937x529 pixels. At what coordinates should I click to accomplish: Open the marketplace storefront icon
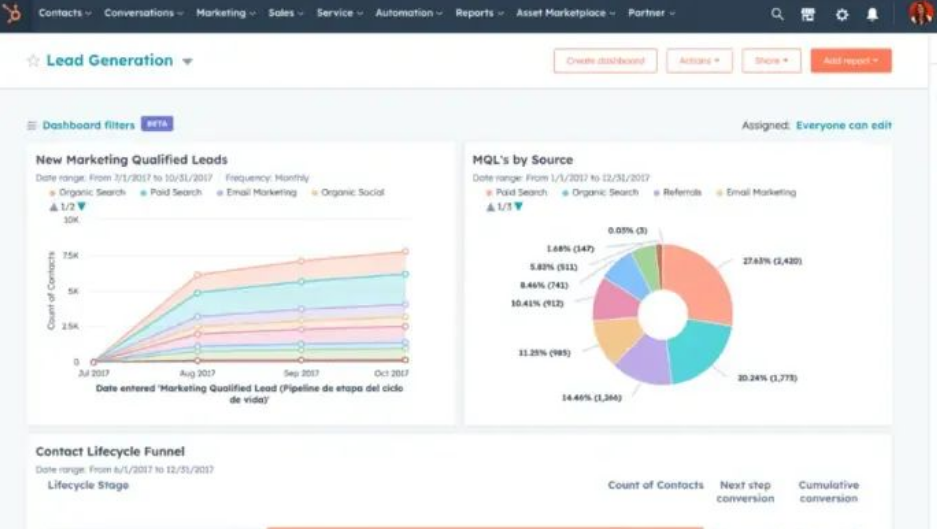pyautogui.click(x=808, y=14)
